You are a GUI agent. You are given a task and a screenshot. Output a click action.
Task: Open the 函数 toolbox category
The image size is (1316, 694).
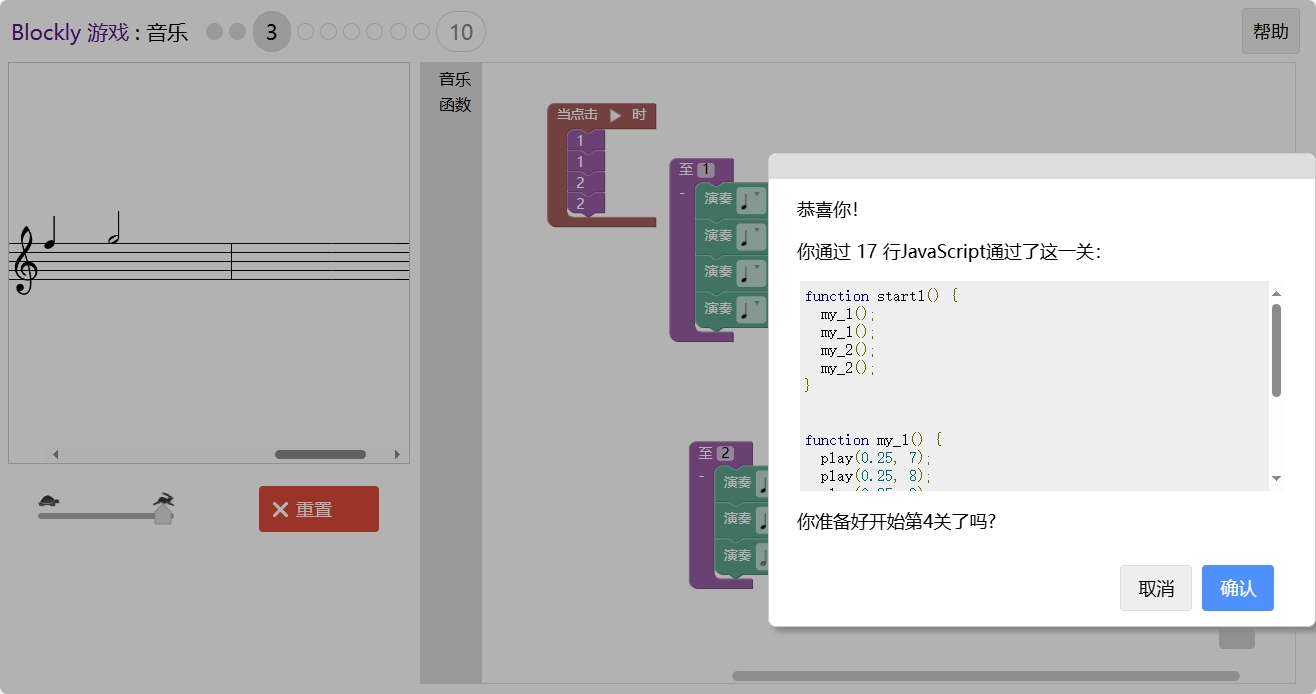pos(455,104)
